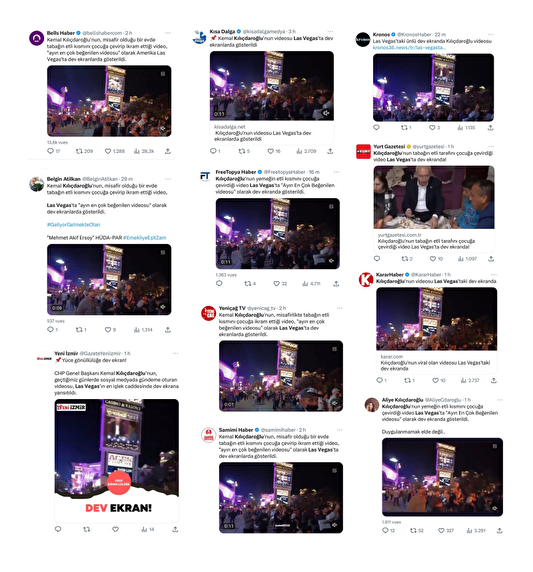View analytics on the Kronos tweet
Screen dimensions: 533x572
460,128
